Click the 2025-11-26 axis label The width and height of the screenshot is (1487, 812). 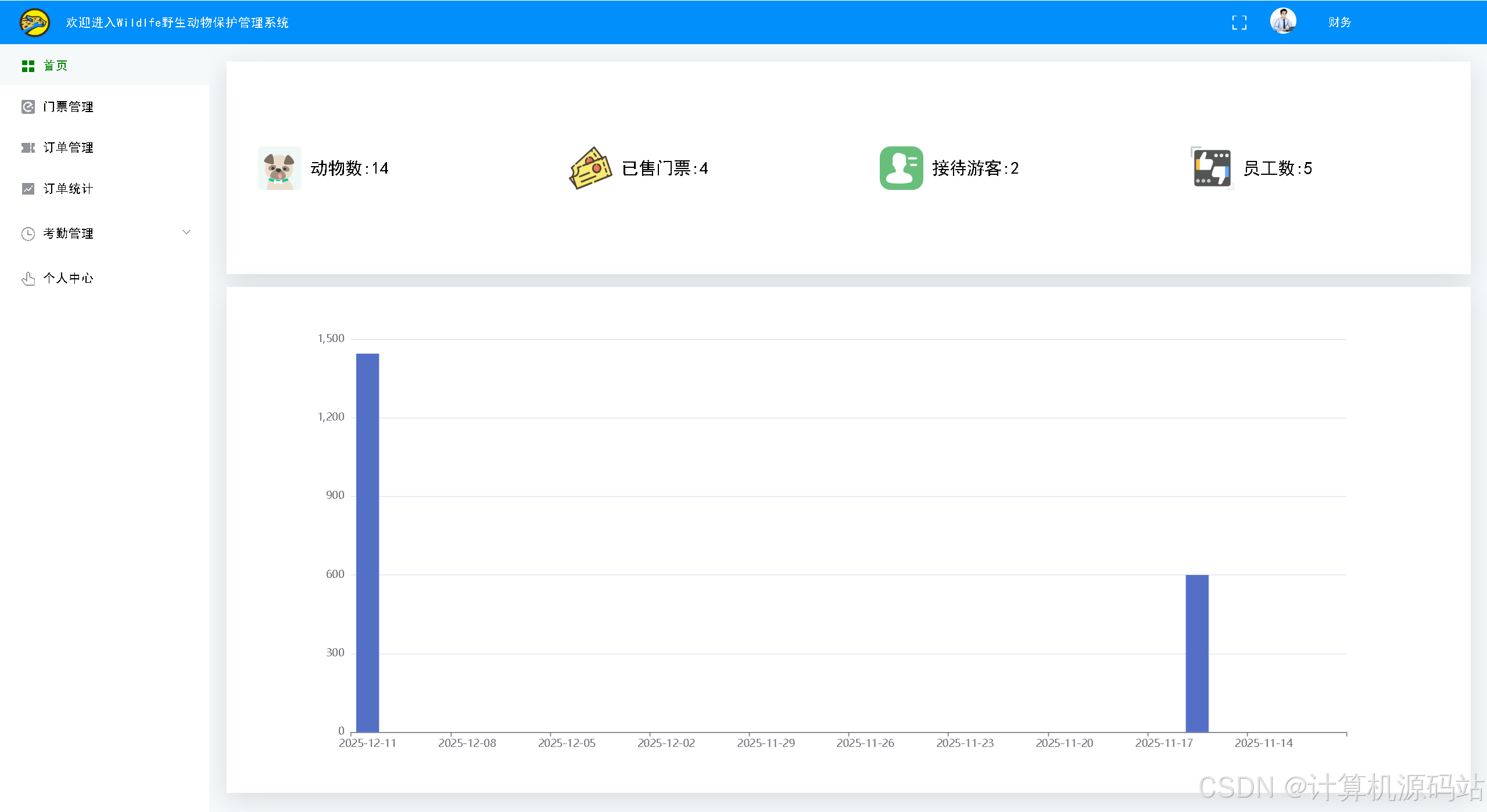pos(865,743)
